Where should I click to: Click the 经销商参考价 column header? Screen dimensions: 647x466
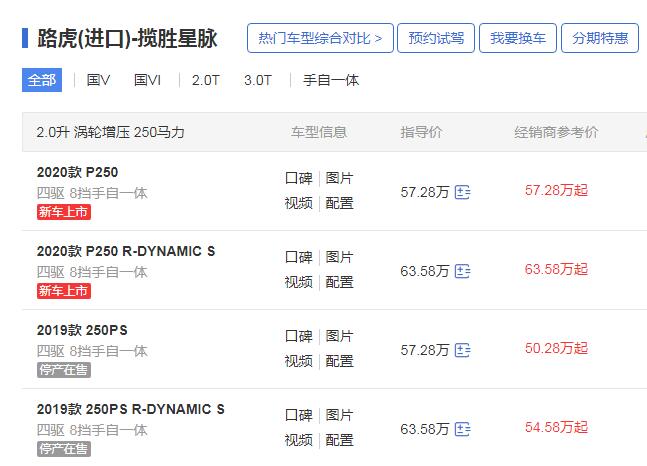tap(556, 132)
